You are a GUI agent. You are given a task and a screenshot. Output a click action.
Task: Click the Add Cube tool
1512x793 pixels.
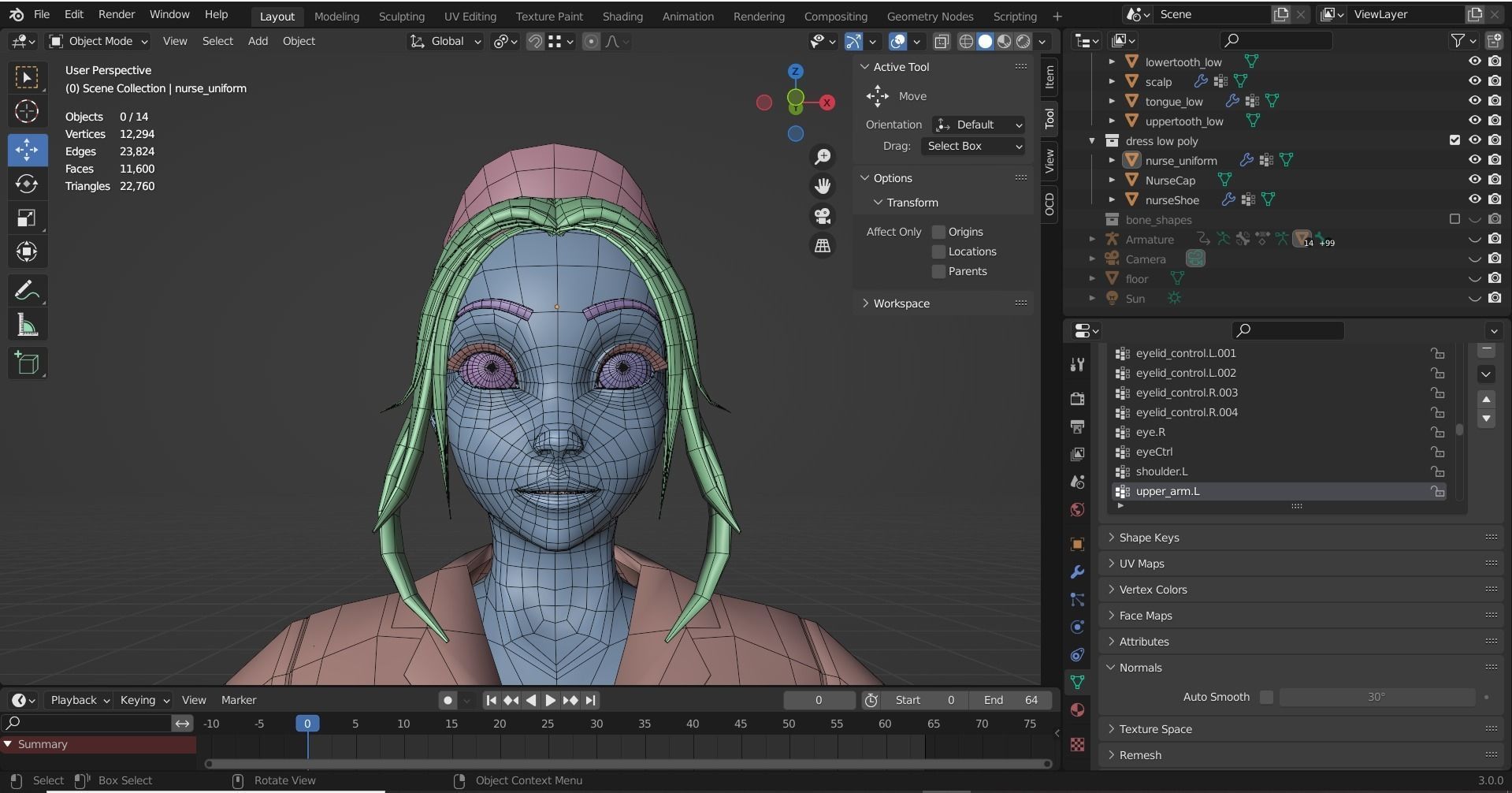click(x=27, y=363)
